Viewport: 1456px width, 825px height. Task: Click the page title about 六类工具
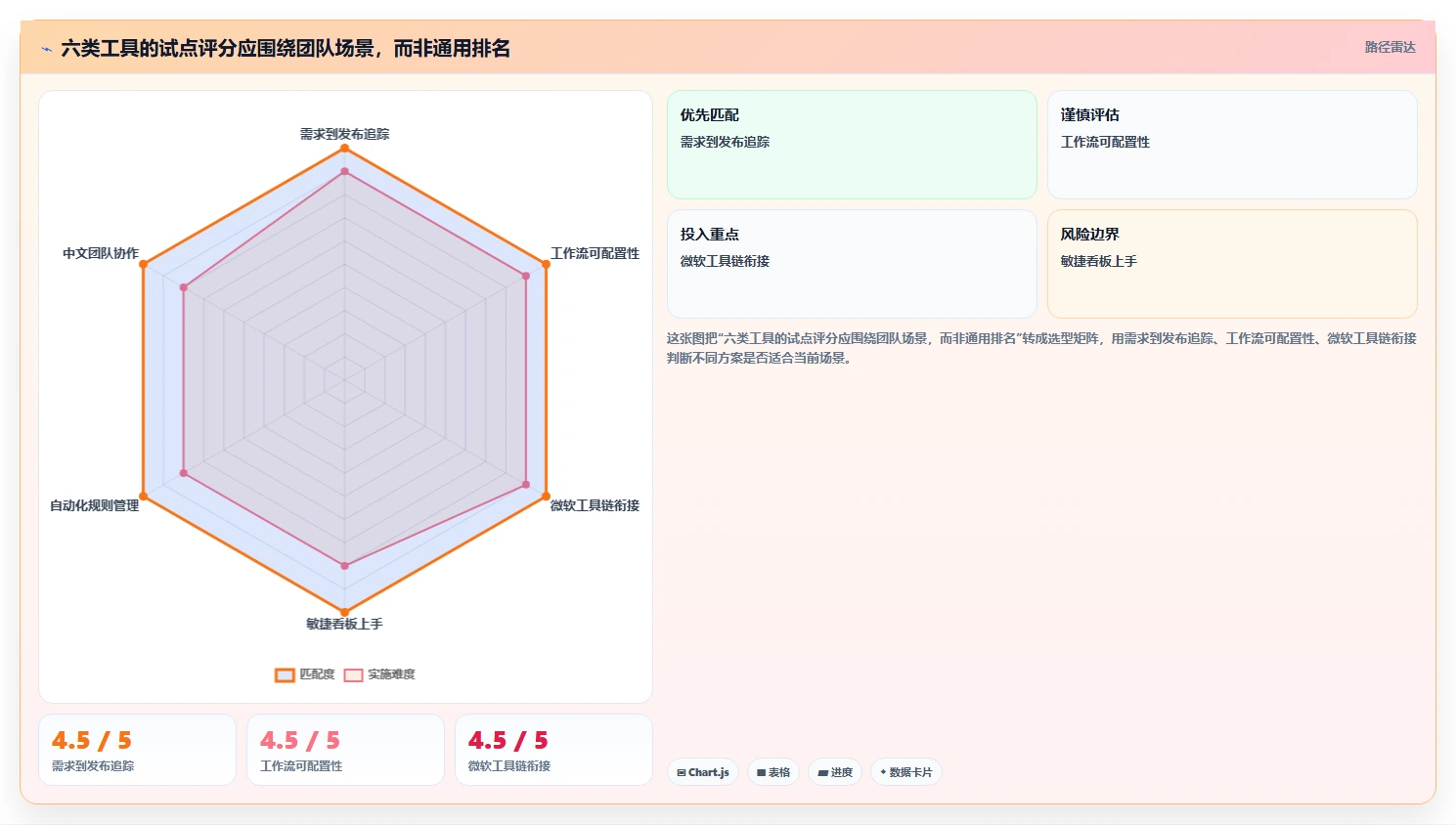[x=286, y=49]
